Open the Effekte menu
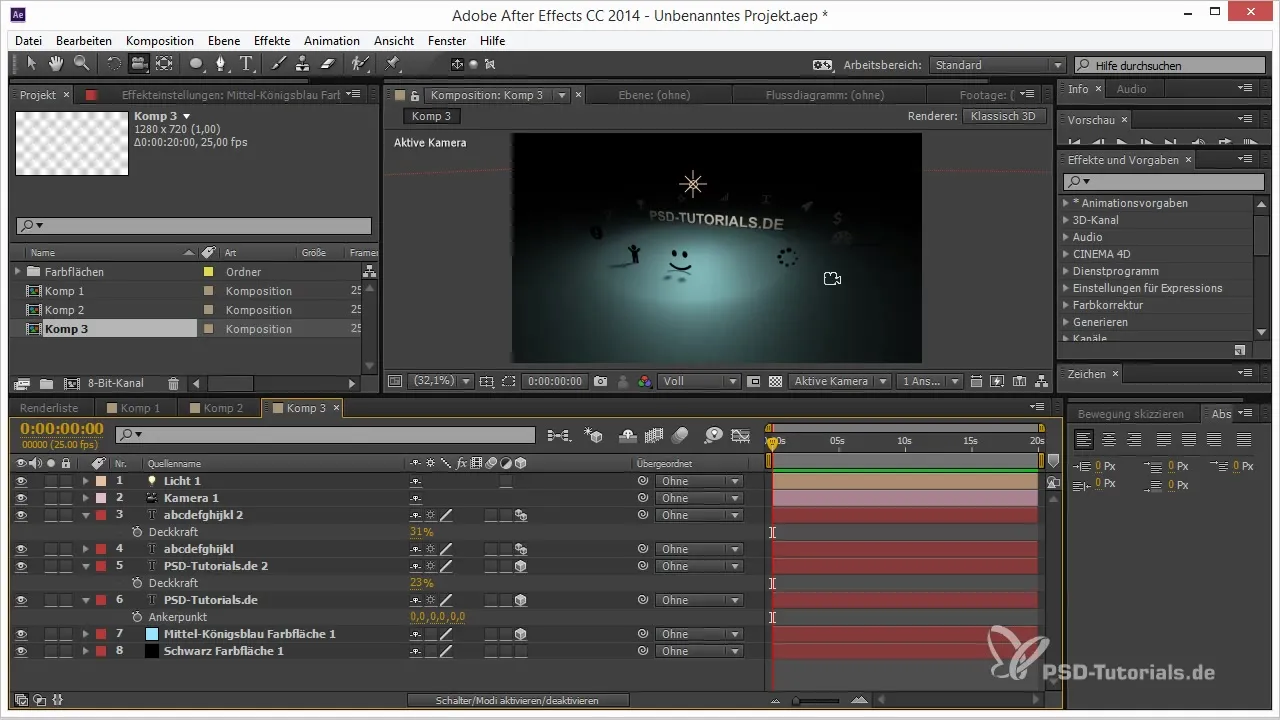 272,41
